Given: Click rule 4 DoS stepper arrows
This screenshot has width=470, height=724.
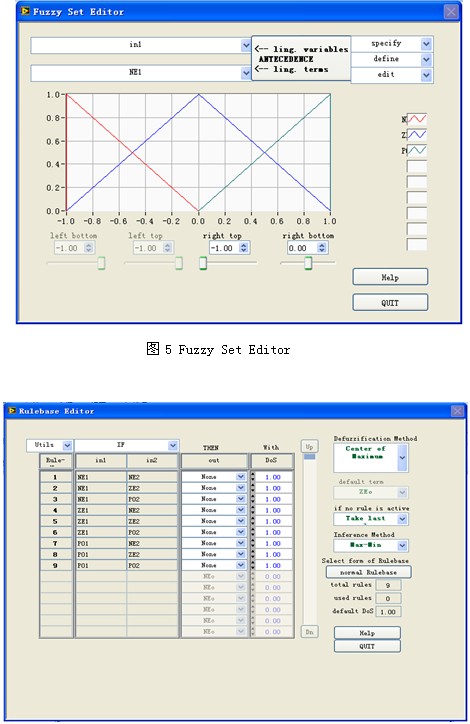Looking at the screenshot, I should (253, 510).
